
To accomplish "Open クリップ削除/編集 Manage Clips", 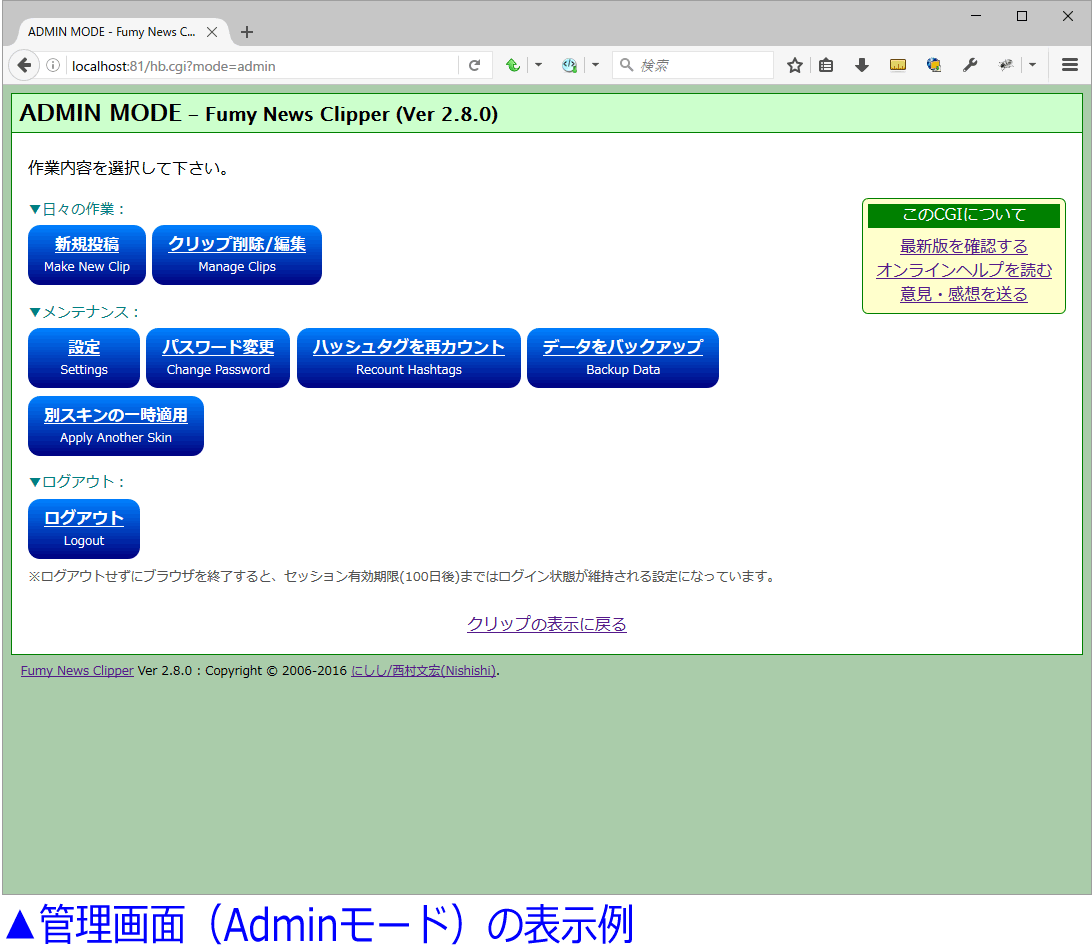I will tap(237, 255).
